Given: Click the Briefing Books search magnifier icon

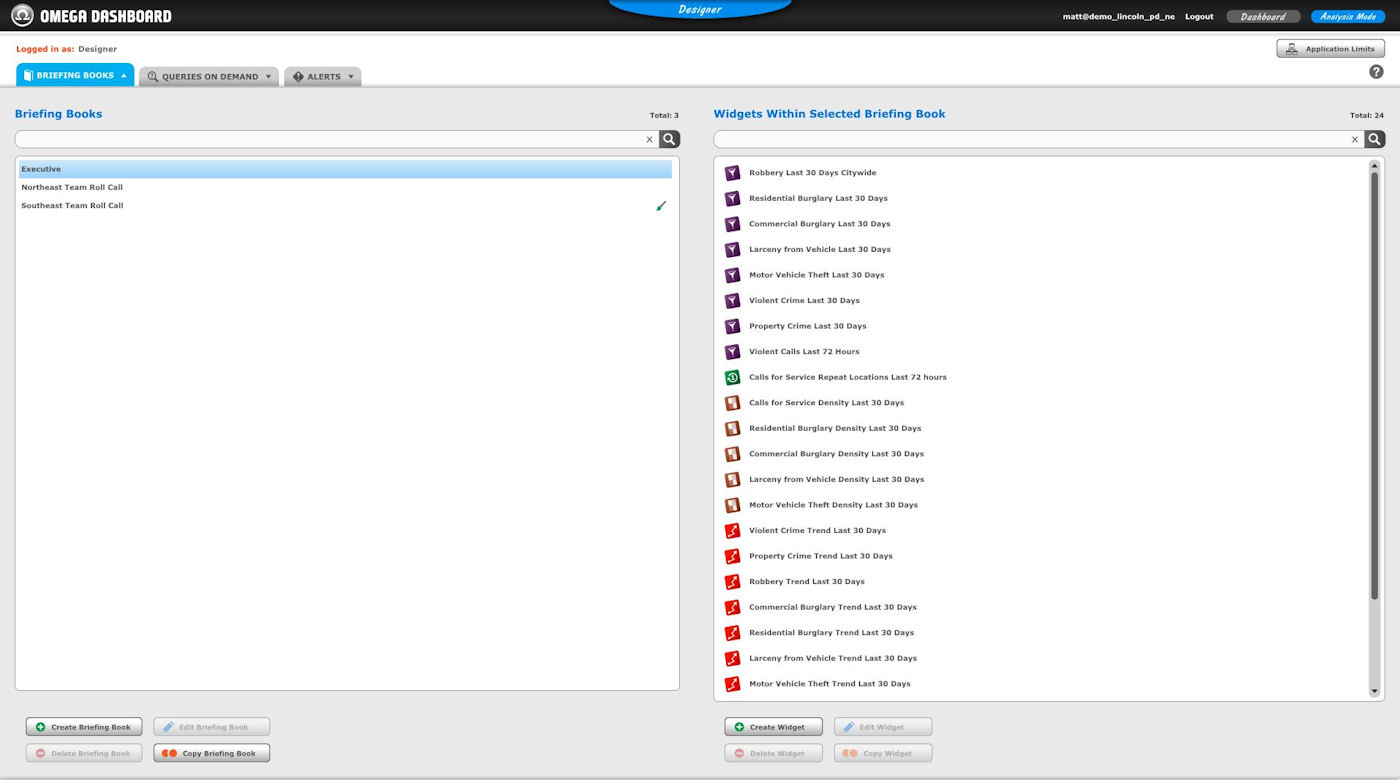Looking at the screenshot, I should pos(669,140).
